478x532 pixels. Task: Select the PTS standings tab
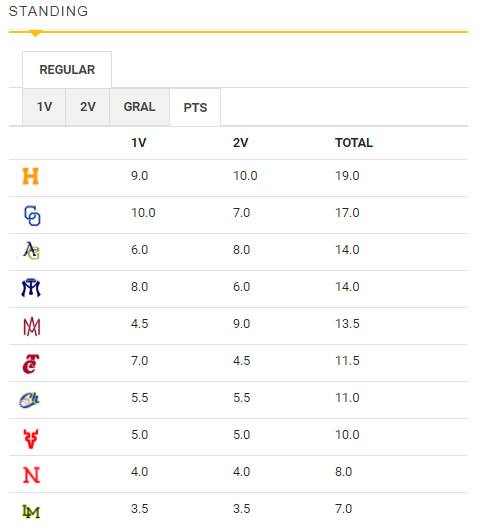click(195, 108)
